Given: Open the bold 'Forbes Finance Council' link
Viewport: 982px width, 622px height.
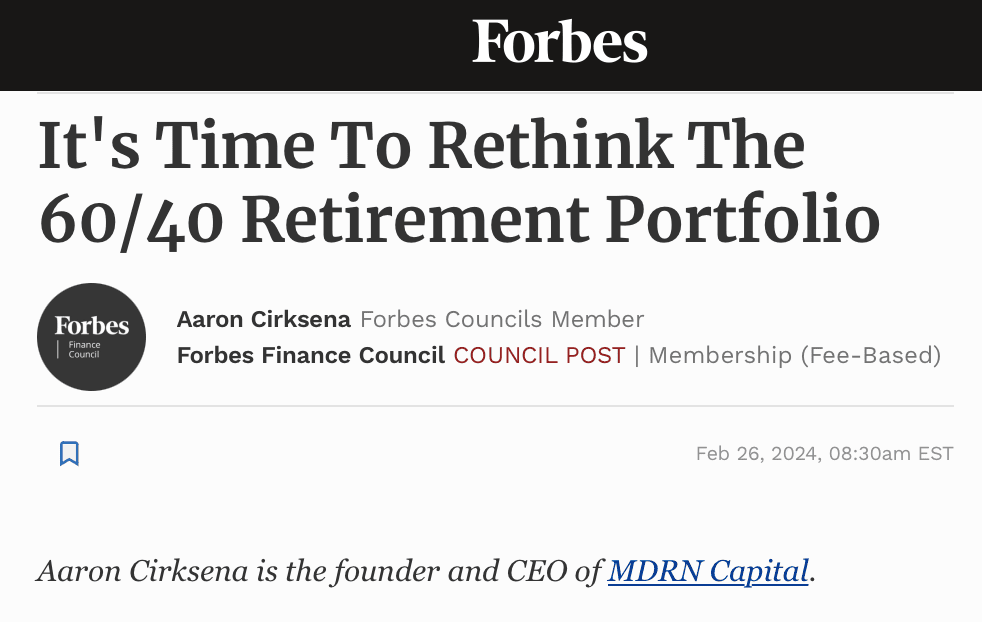Looking at the screenshot, I should pos(311,355).
